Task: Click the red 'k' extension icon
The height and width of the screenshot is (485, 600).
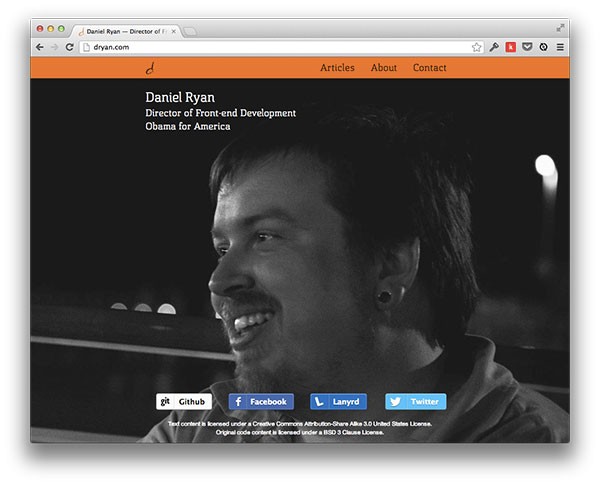Action: tap(510, 47)
